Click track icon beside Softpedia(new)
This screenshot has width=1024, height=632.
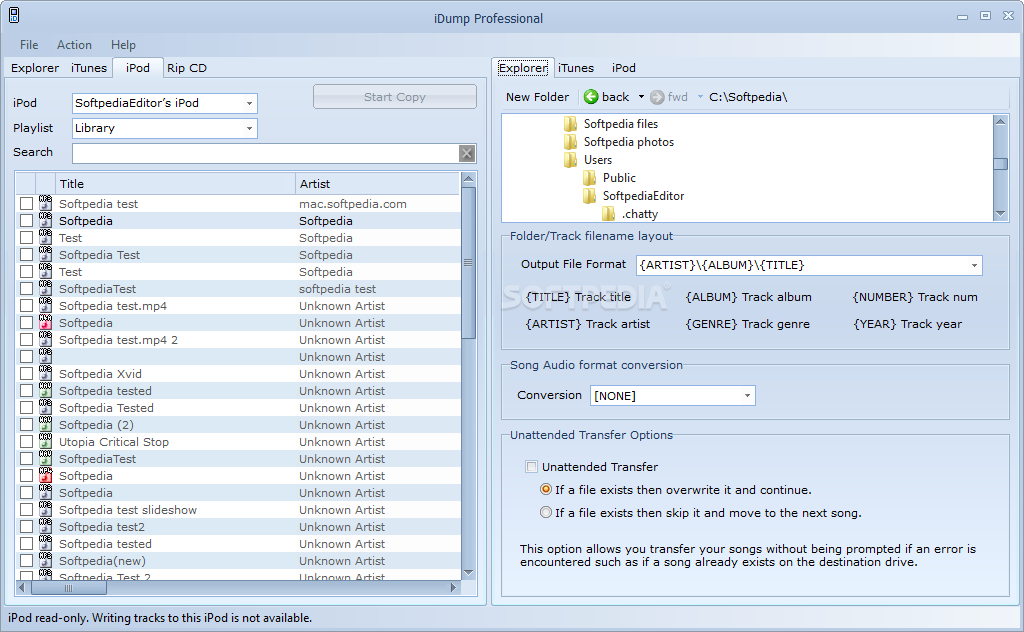coord(45,560)
